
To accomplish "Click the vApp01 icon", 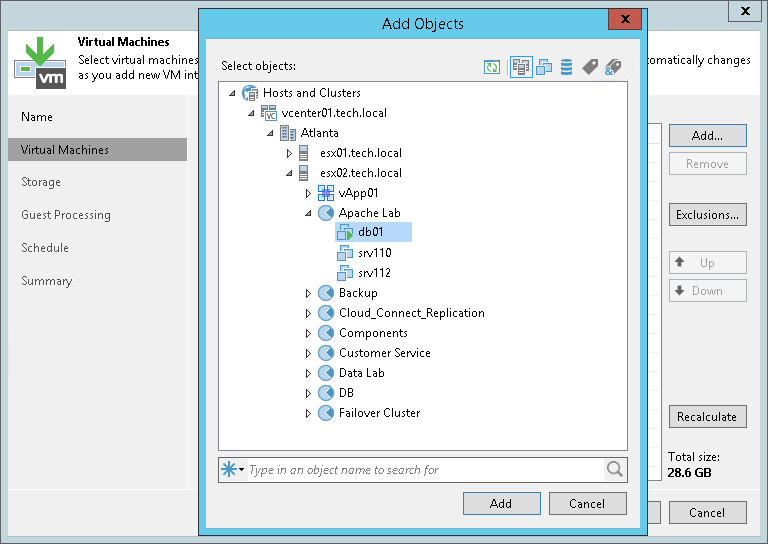I will click(x=326, y=193).
